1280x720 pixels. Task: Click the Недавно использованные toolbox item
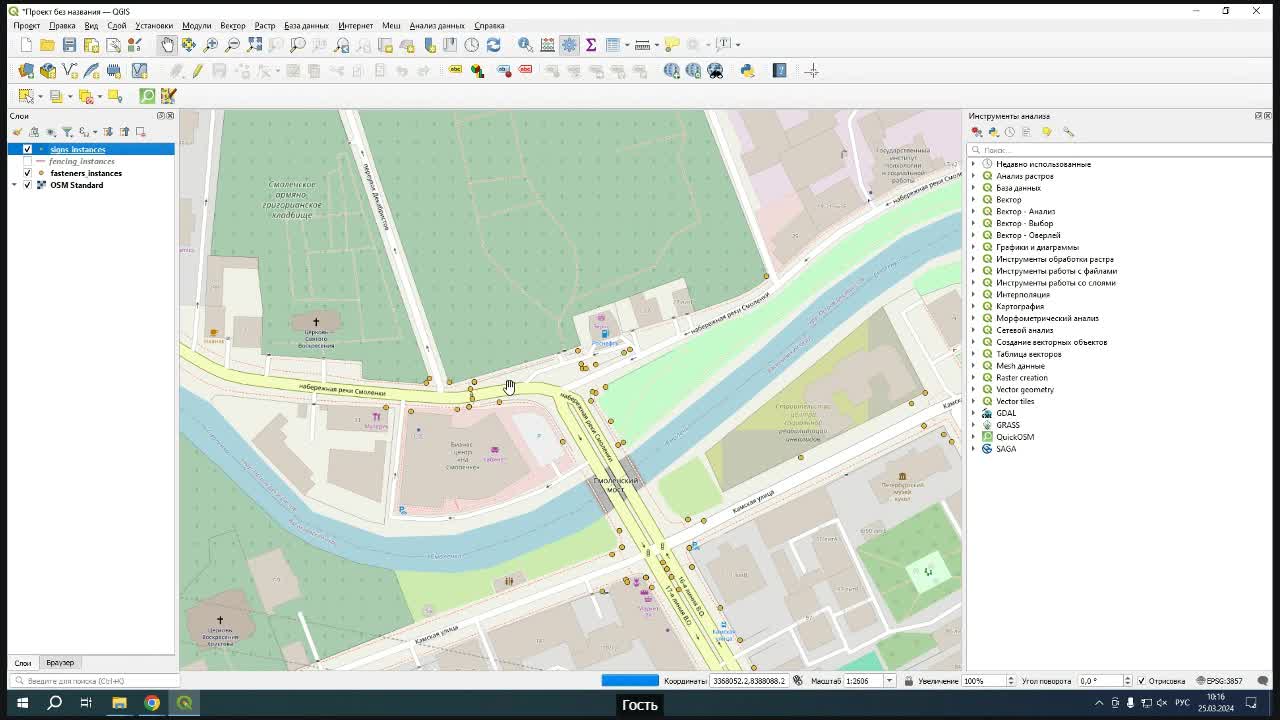pos(1043,164)
